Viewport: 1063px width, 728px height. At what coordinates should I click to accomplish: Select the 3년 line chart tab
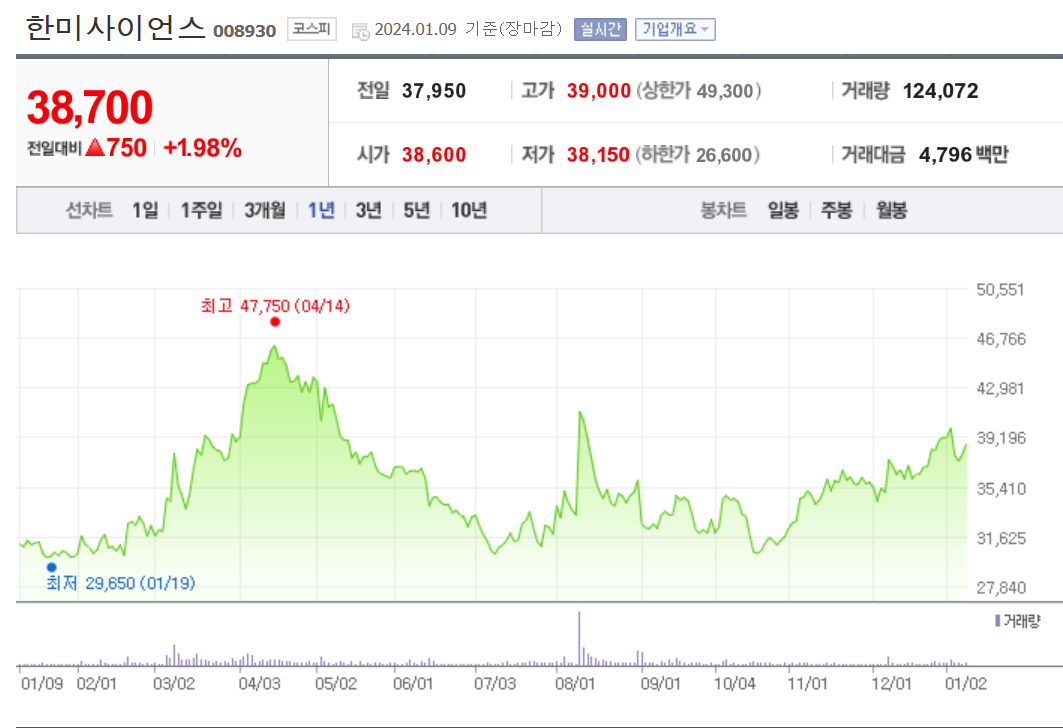coord(369,210)
